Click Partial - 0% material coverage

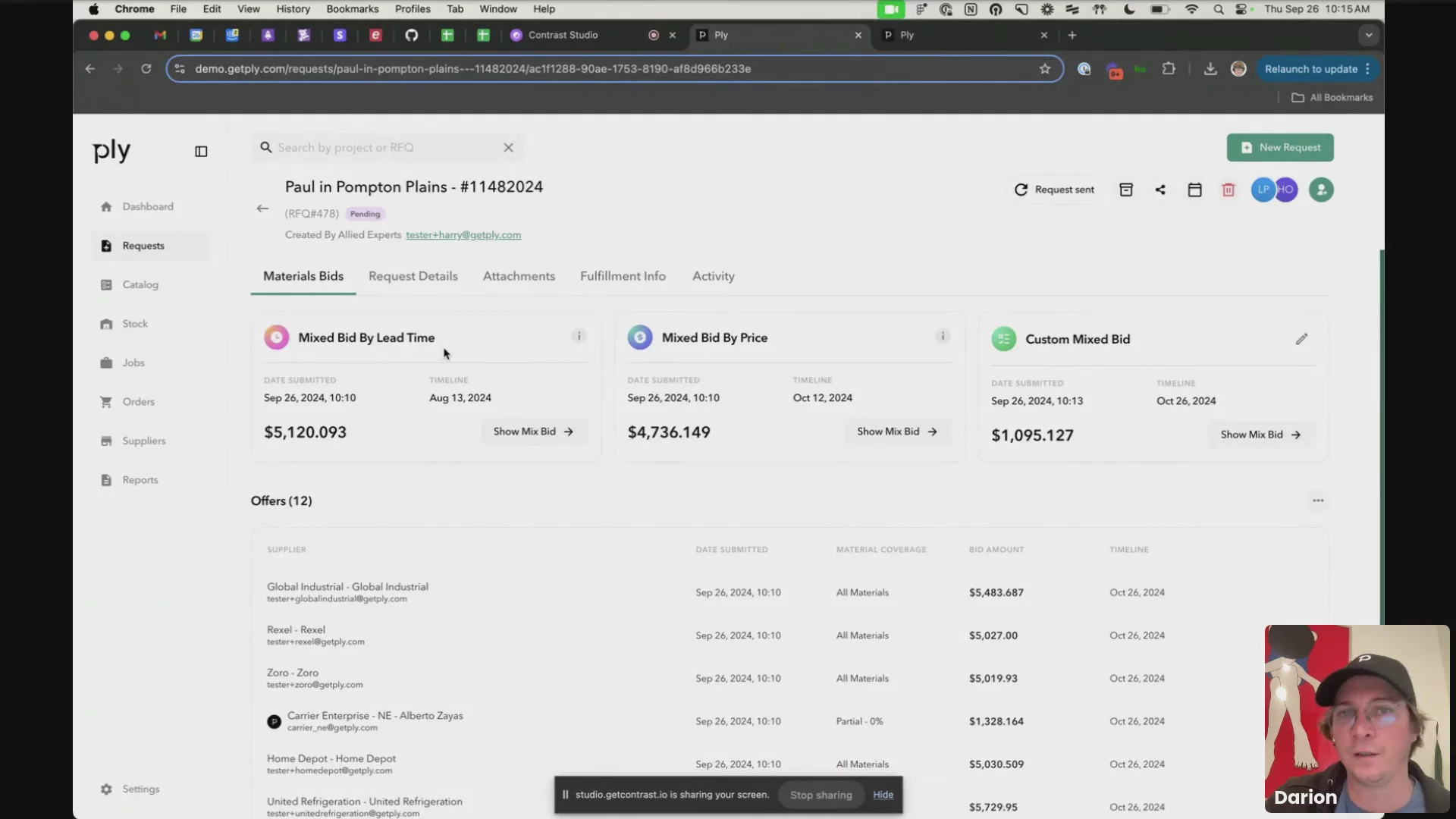pos(859,721)
